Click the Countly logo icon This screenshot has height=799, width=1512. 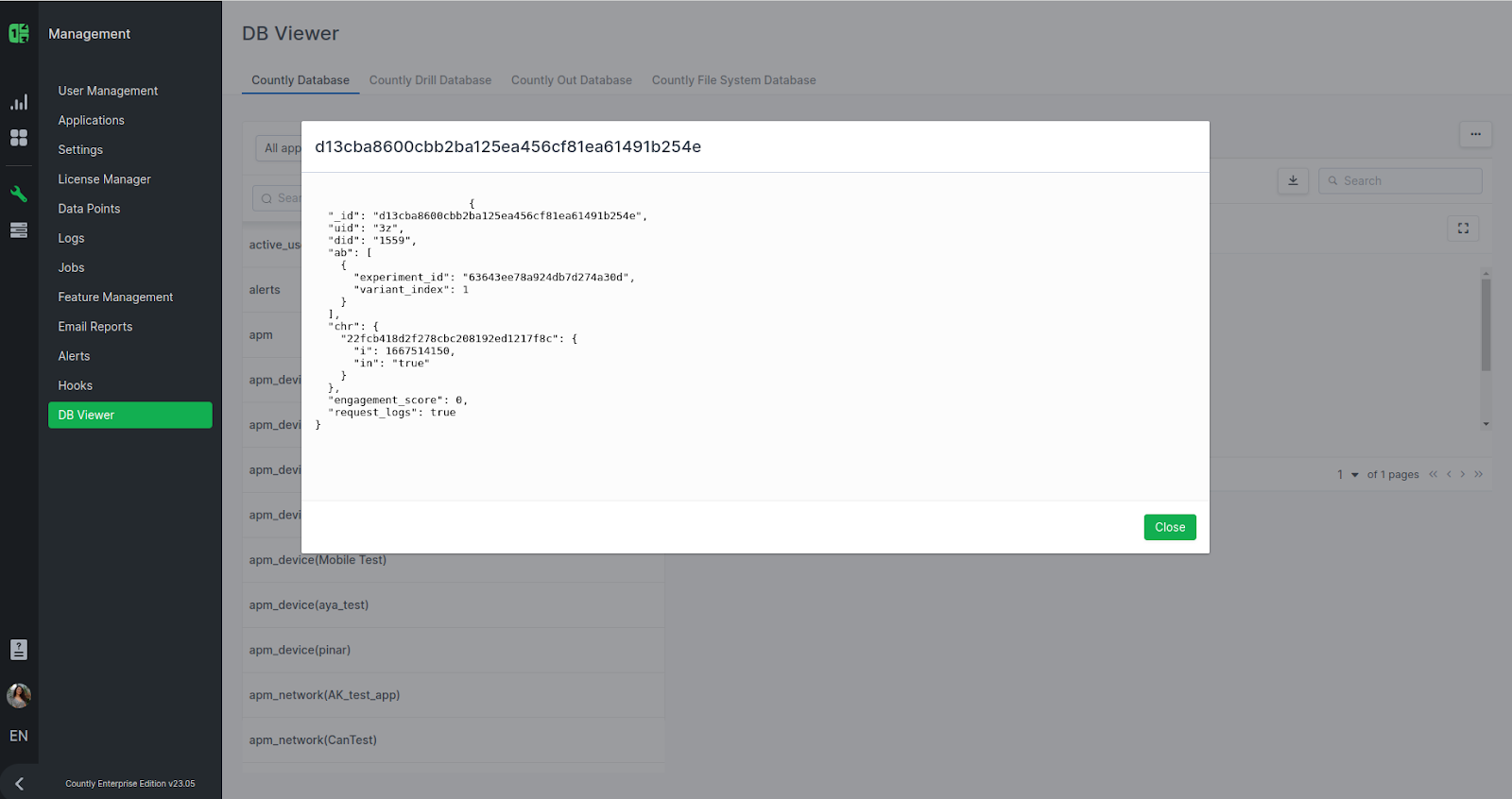pyautogui.click(x=19, y=34)
